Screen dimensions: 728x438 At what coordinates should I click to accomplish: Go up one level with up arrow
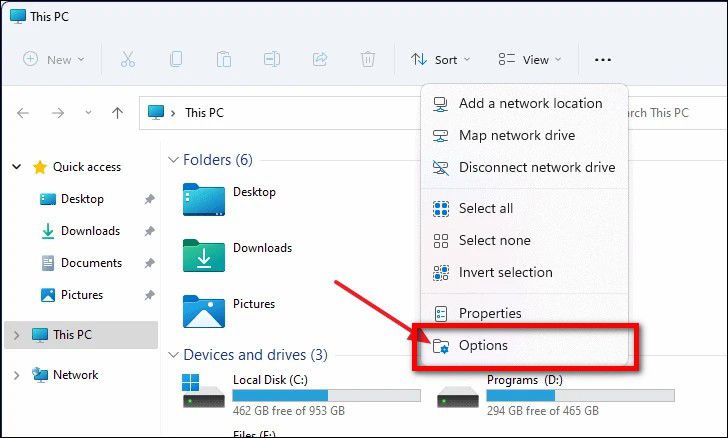117,113
